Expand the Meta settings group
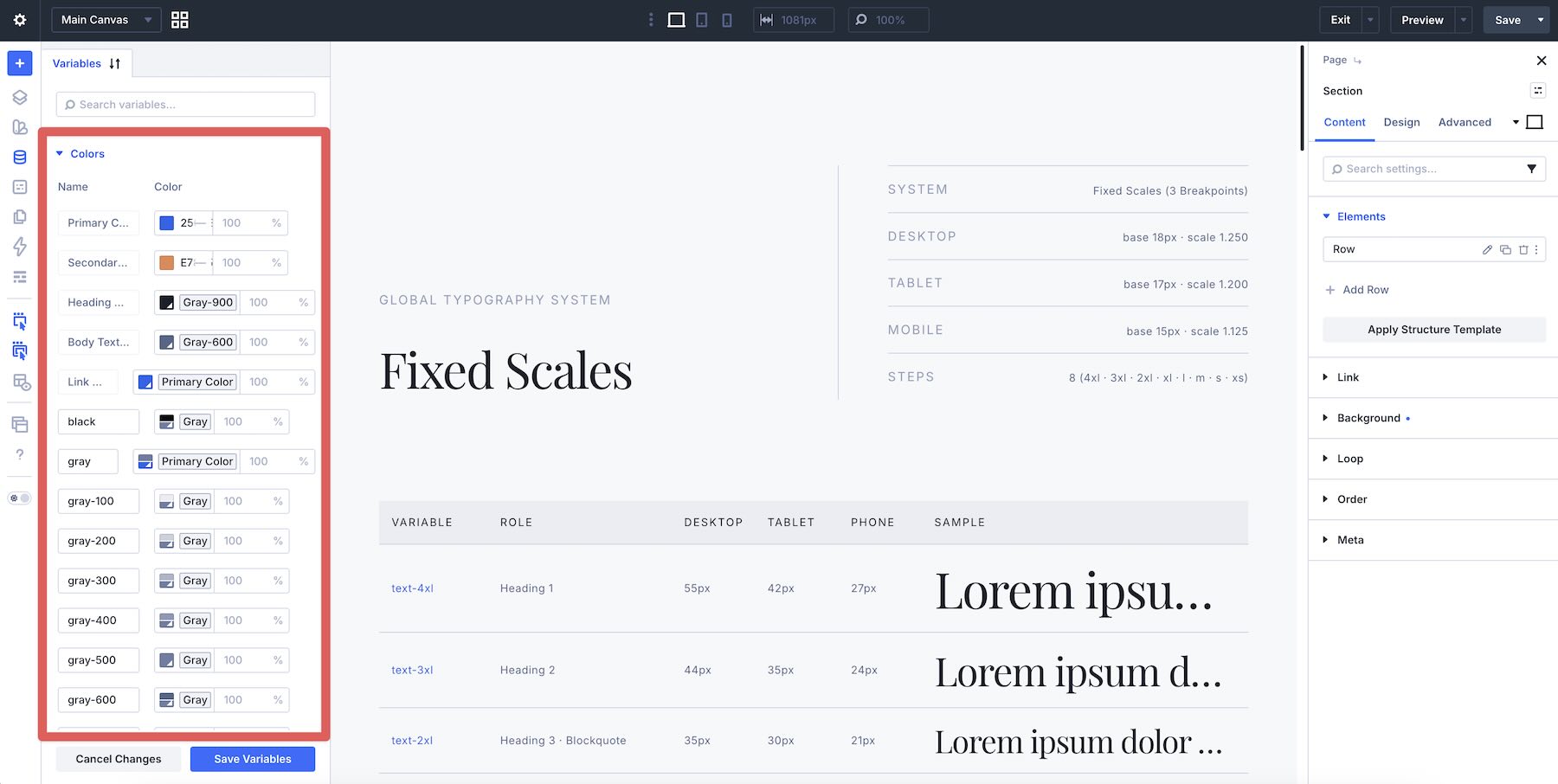 [1325, 540]
